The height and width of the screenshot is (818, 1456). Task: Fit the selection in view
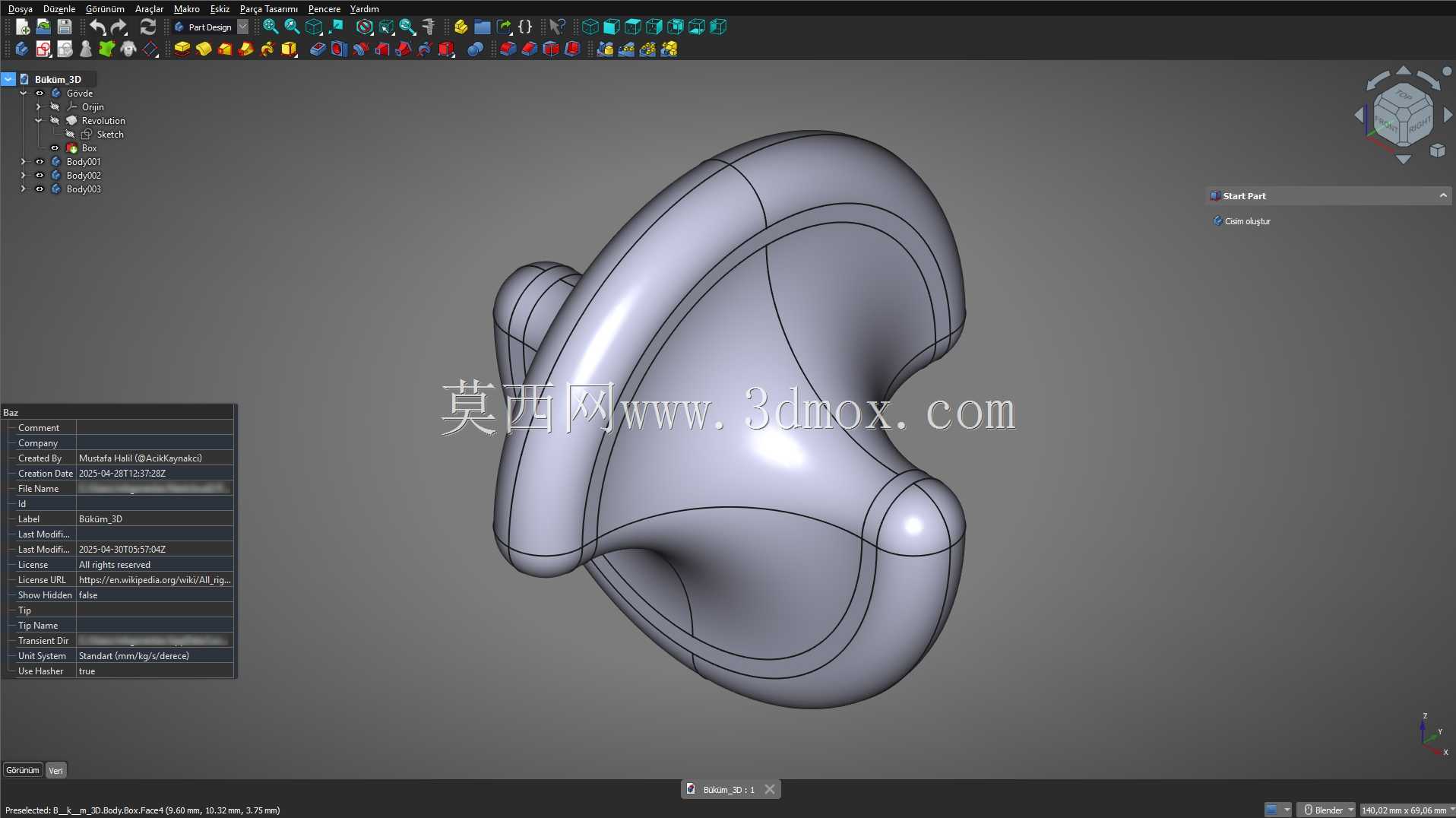(x=292, y=27)
